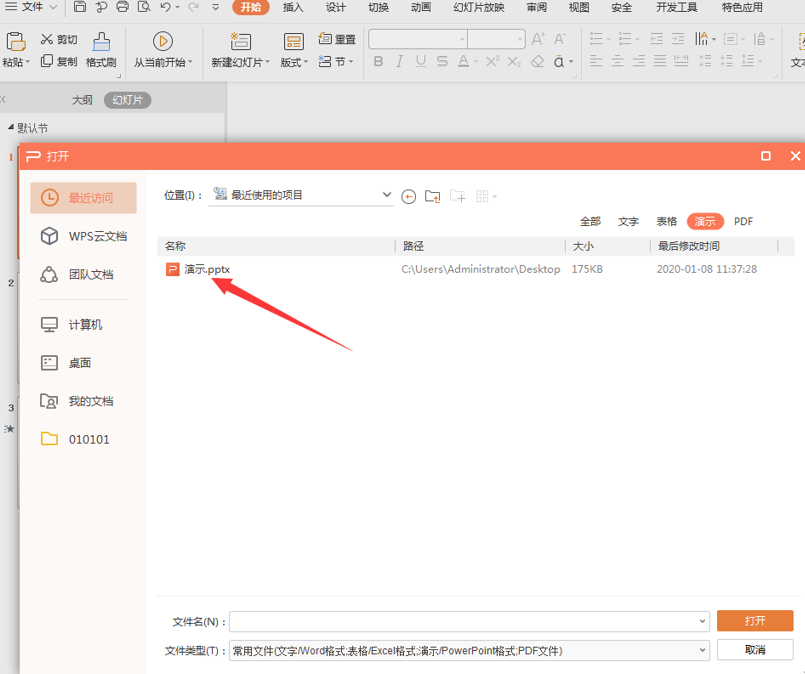Click the up-one-level folder icon
The height and width of the screenshot is (674, 805).
(433, 196)
